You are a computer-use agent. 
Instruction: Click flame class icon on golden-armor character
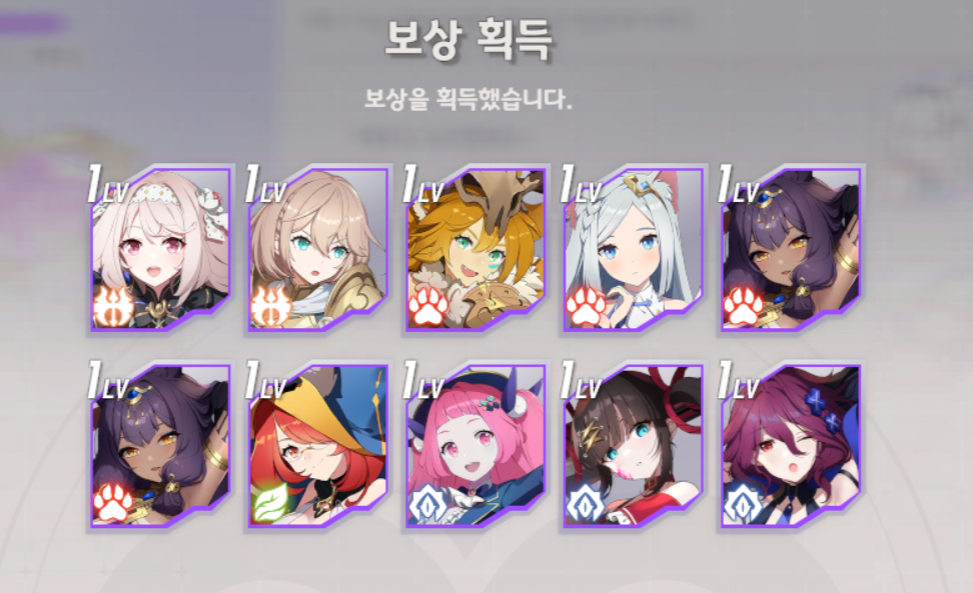pyautogui.click(x=271, y=307)
